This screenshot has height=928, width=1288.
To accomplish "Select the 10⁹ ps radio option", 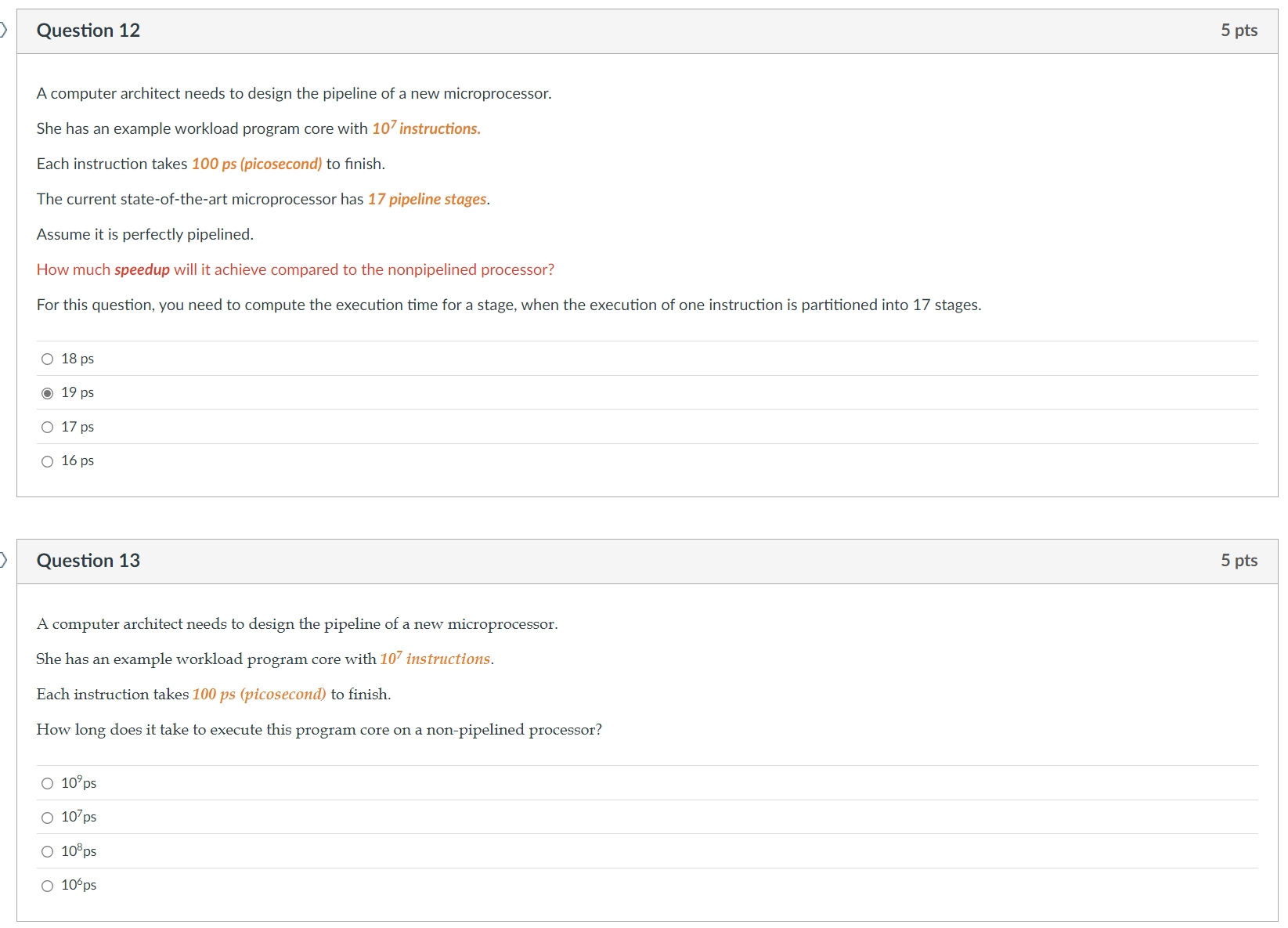I will [48, 784].
